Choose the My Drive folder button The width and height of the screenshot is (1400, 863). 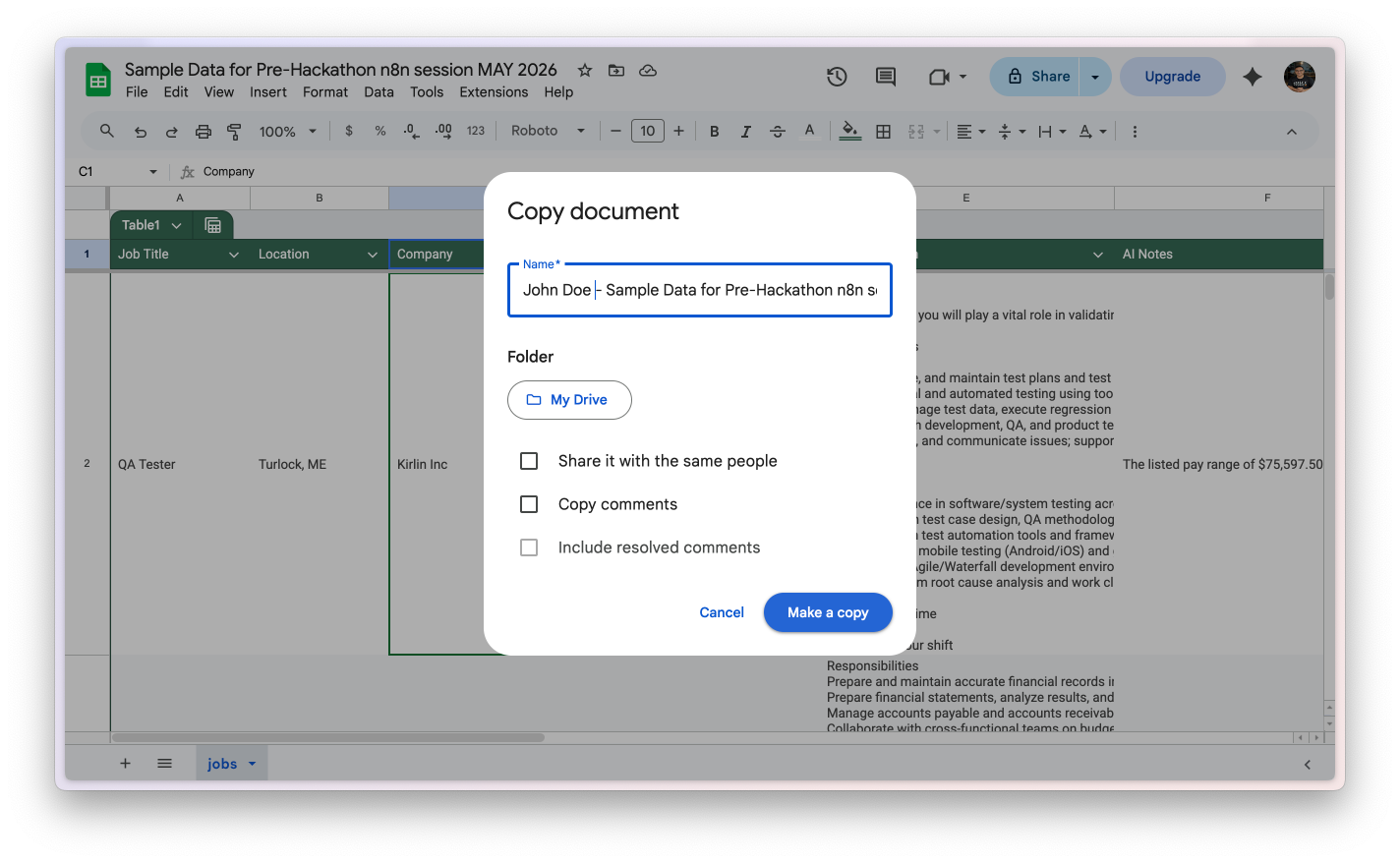[x=569, y=400]
